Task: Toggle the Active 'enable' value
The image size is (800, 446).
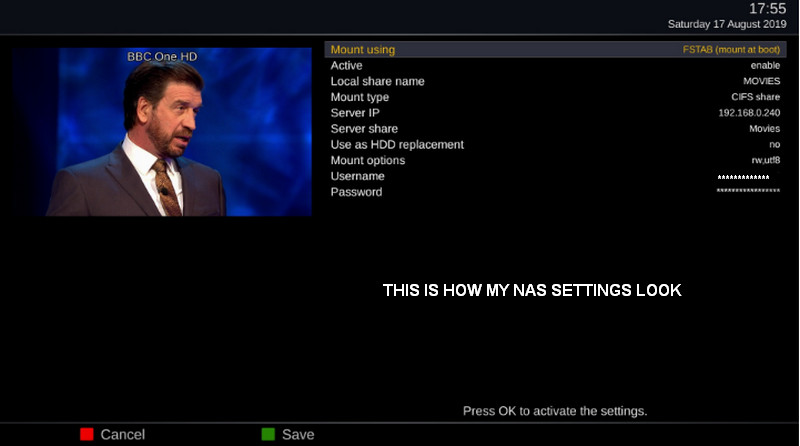Action: 765,65
